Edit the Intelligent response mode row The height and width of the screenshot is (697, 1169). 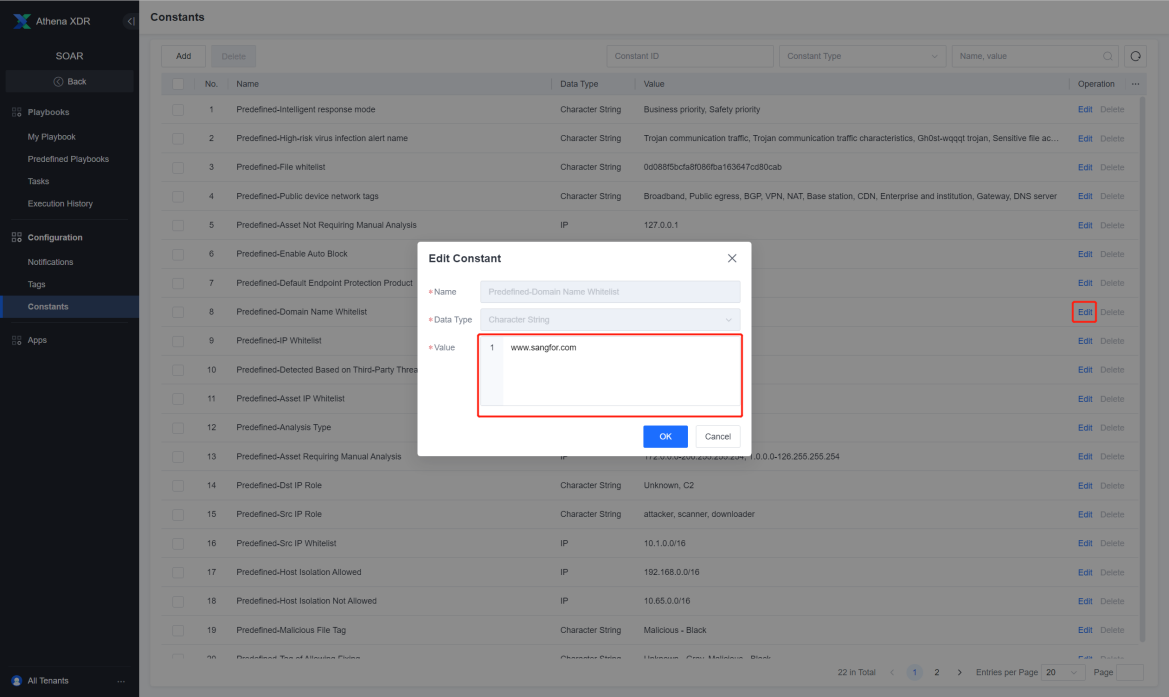tap(1085, 110)
